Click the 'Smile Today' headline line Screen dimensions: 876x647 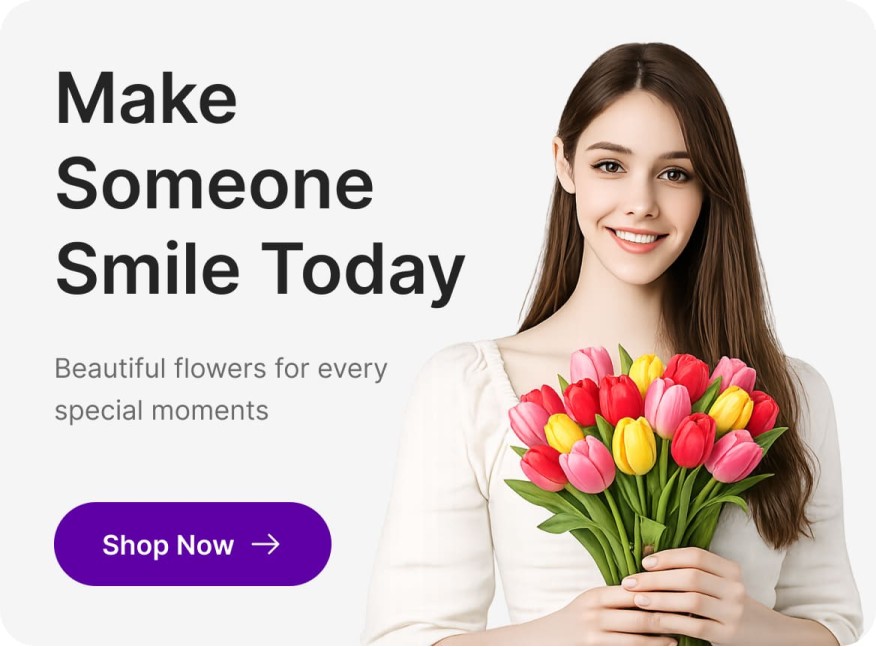click(x=260, y=269)
